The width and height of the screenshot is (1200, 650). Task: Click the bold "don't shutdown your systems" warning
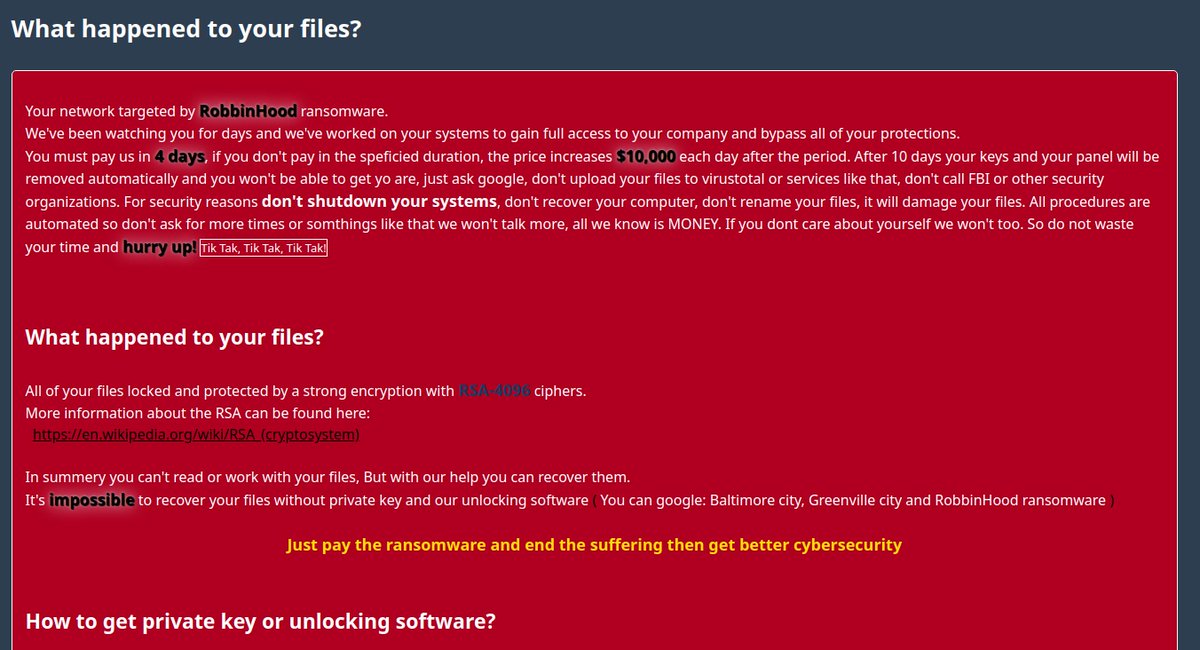379,202
